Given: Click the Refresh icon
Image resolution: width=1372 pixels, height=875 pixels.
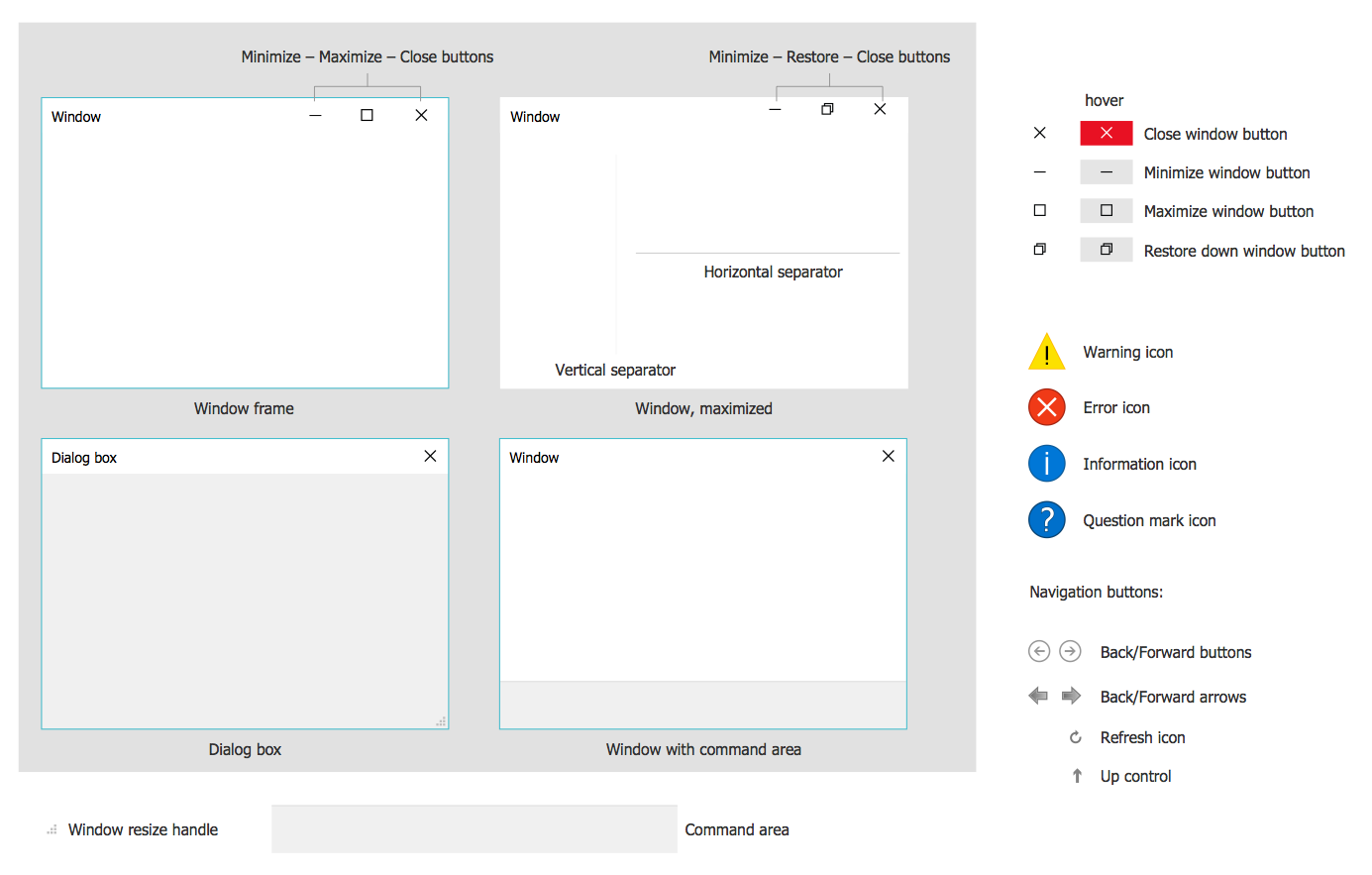Looking at the screenshot, I should (1076, 737).
